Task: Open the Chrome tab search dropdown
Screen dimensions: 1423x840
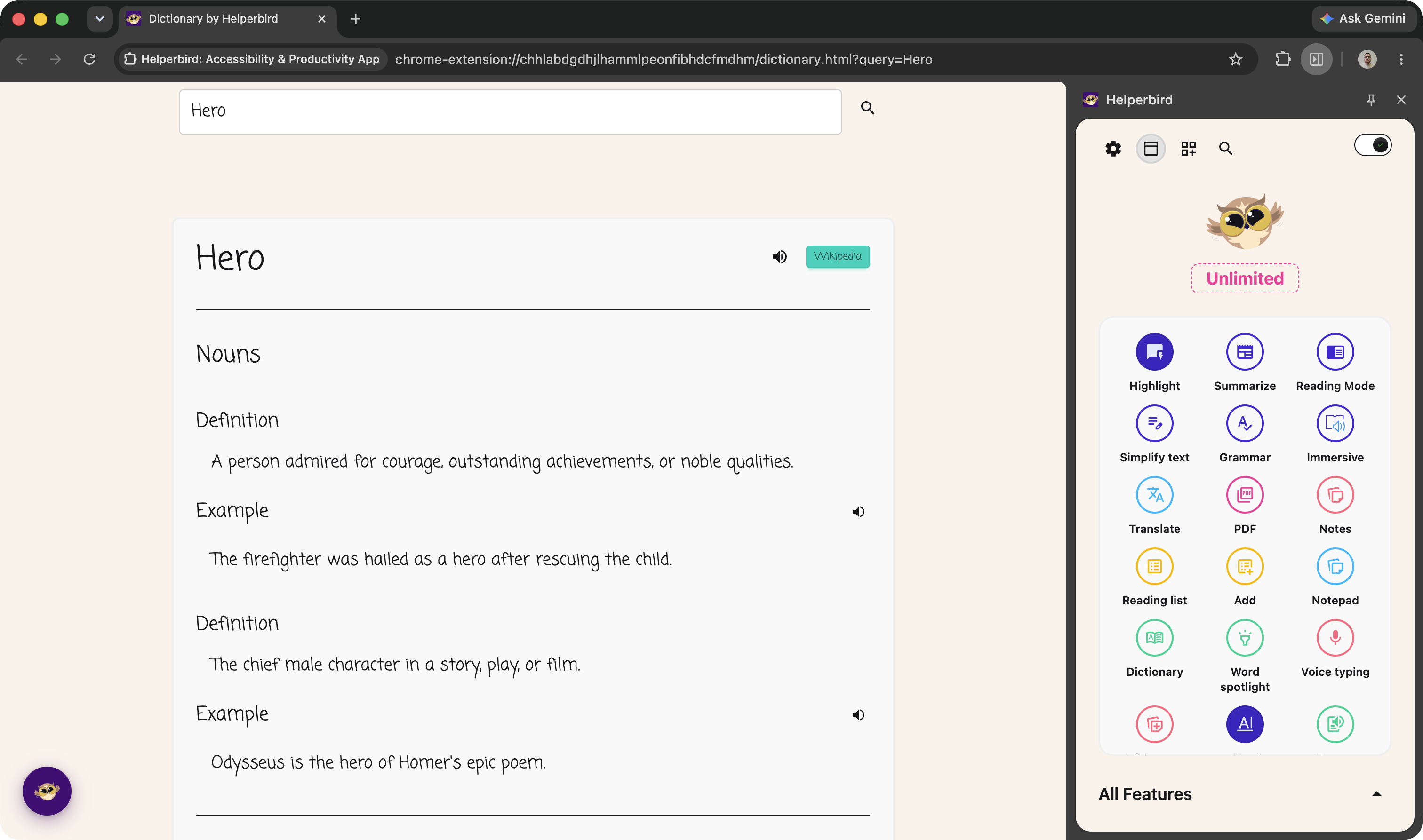Action: (100, 19)
